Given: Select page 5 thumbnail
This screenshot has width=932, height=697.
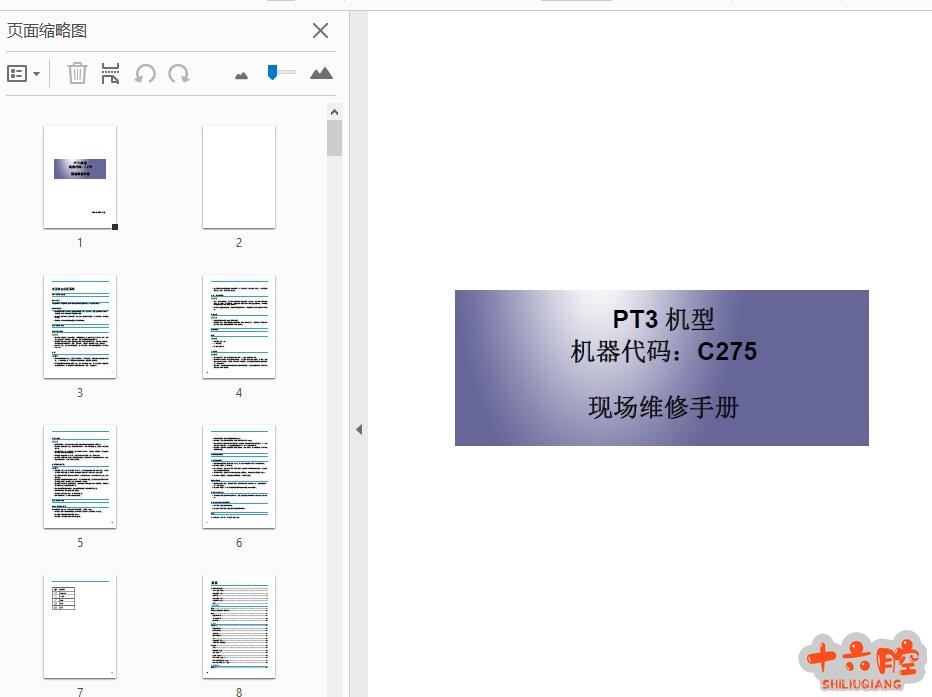Looking at the screenshot, I should tap(80, 477).
